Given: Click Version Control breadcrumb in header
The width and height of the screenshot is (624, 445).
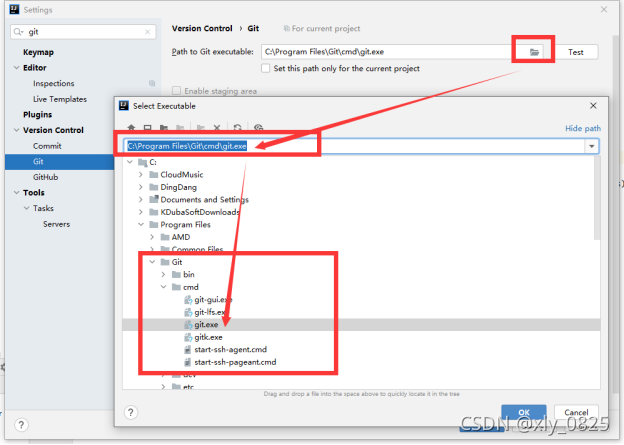Looking at the screenshot, I should point(202,29).
